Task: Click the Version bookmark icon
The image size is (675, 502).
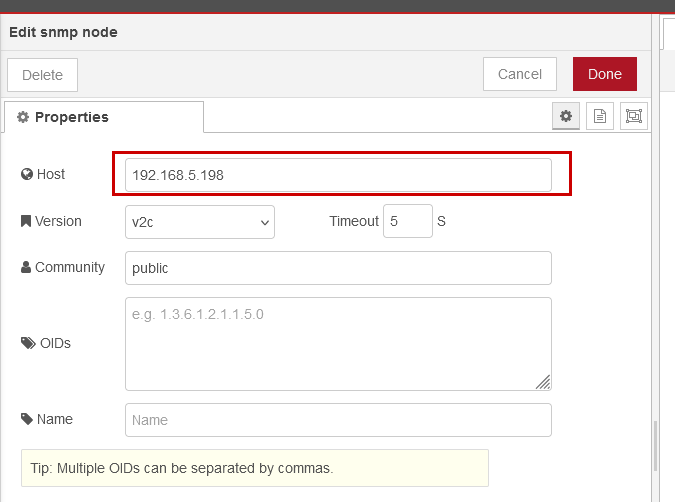Action: (26, 221)
